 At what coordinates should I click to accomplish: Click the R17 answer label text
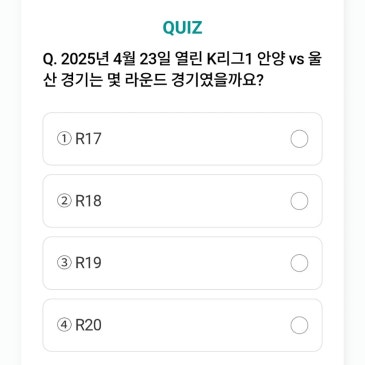pyautogui.click(x=88, y=139)
